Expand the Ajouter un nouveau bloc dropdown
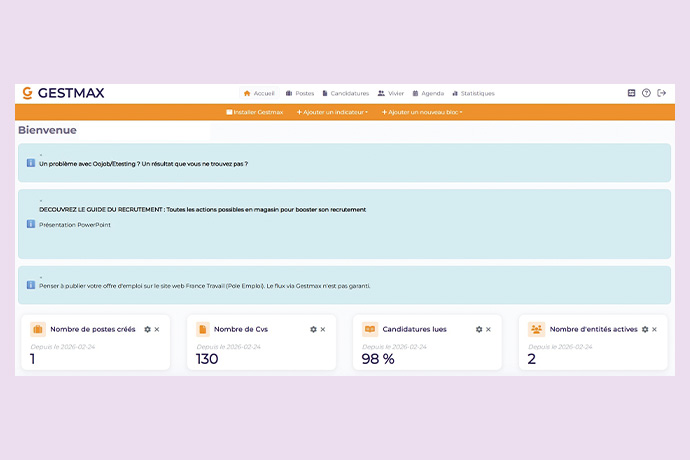 tap(421, 112)
